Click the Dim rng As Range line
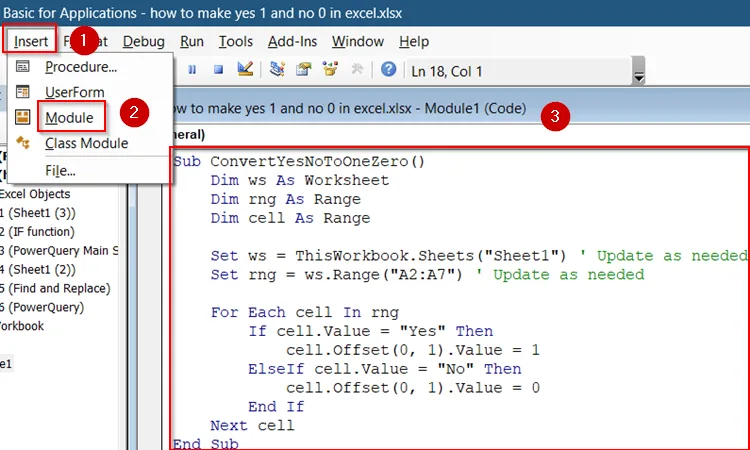This screenshot has width=750, height=450. point(286,199)
